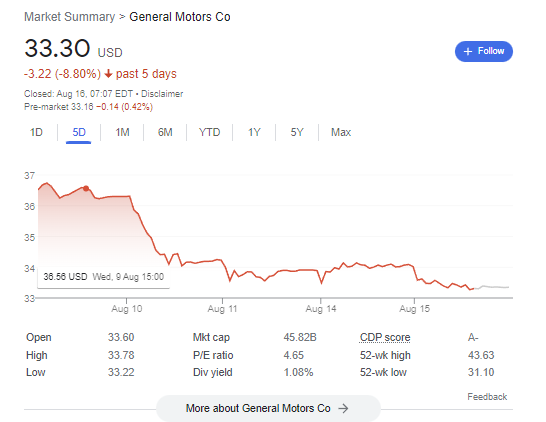The height and width of the screenshot is (422, 546).
Task: Show the 1Y chart range
Action: click(254, 132)
